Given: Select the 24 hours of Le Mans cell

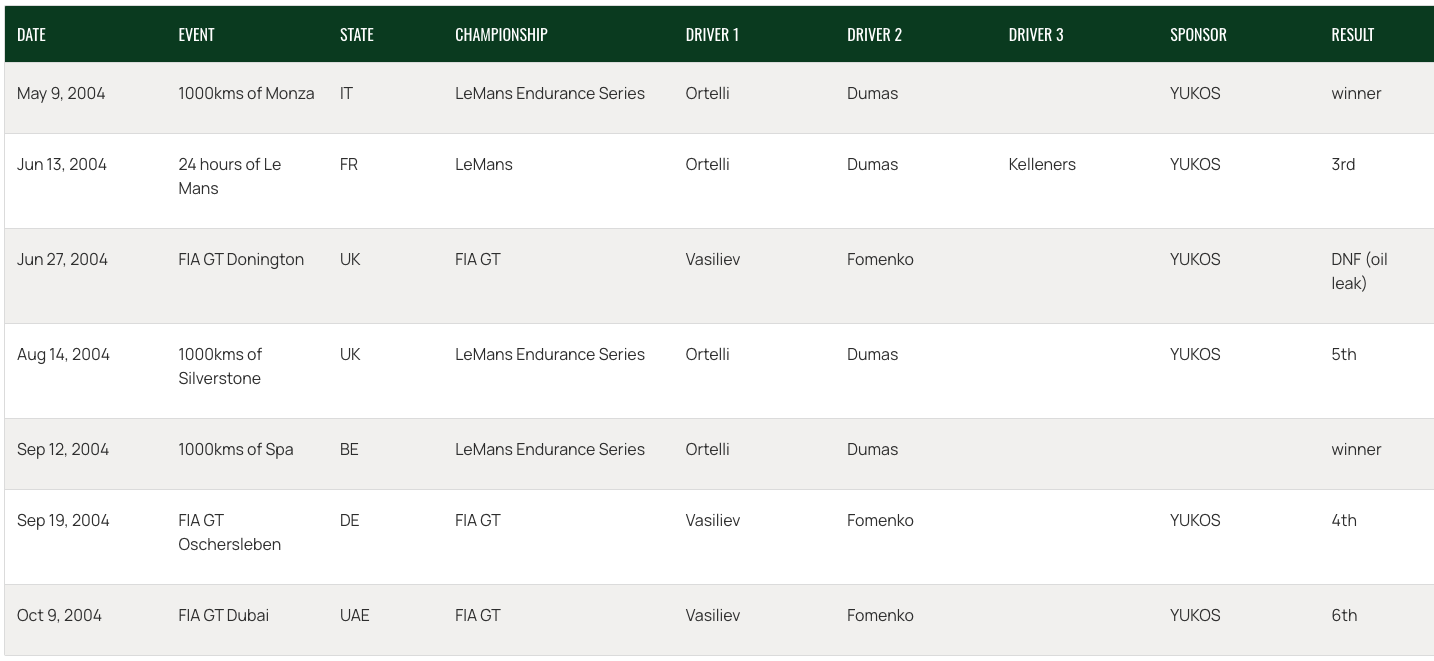Looking at the screenshot, I should click(x=230, y=176).
